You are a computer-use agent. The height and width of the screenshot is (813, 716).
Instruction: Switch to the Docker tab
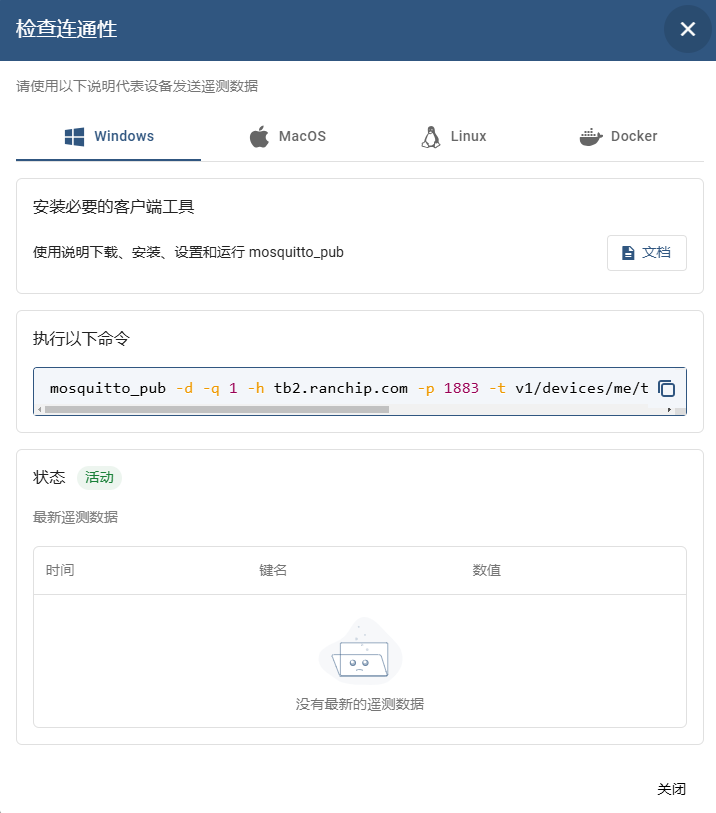[x=618, y=136]
